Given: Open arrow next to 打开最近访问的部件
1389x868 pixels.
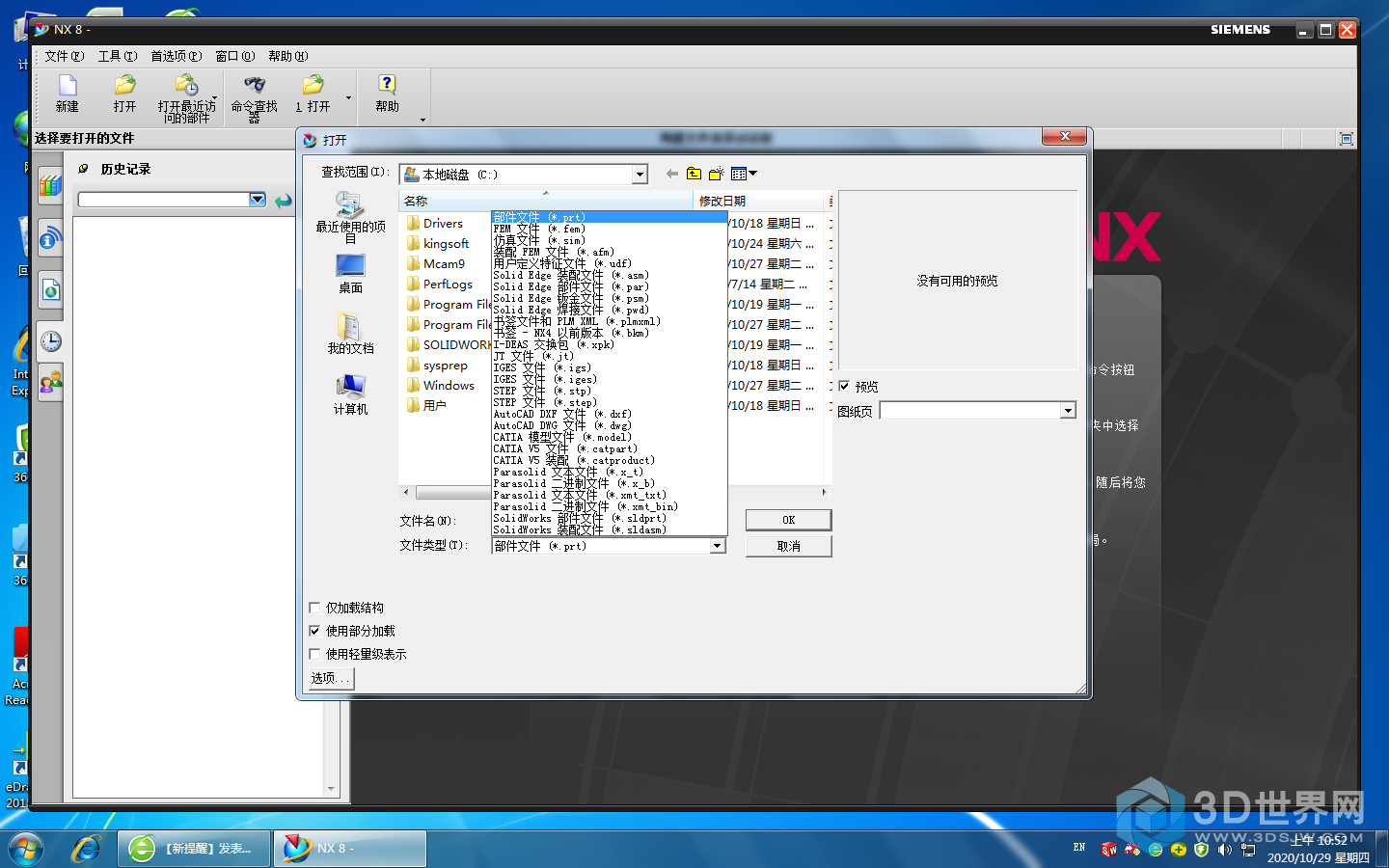Looking at the screenshot, I should coord(214,97).
